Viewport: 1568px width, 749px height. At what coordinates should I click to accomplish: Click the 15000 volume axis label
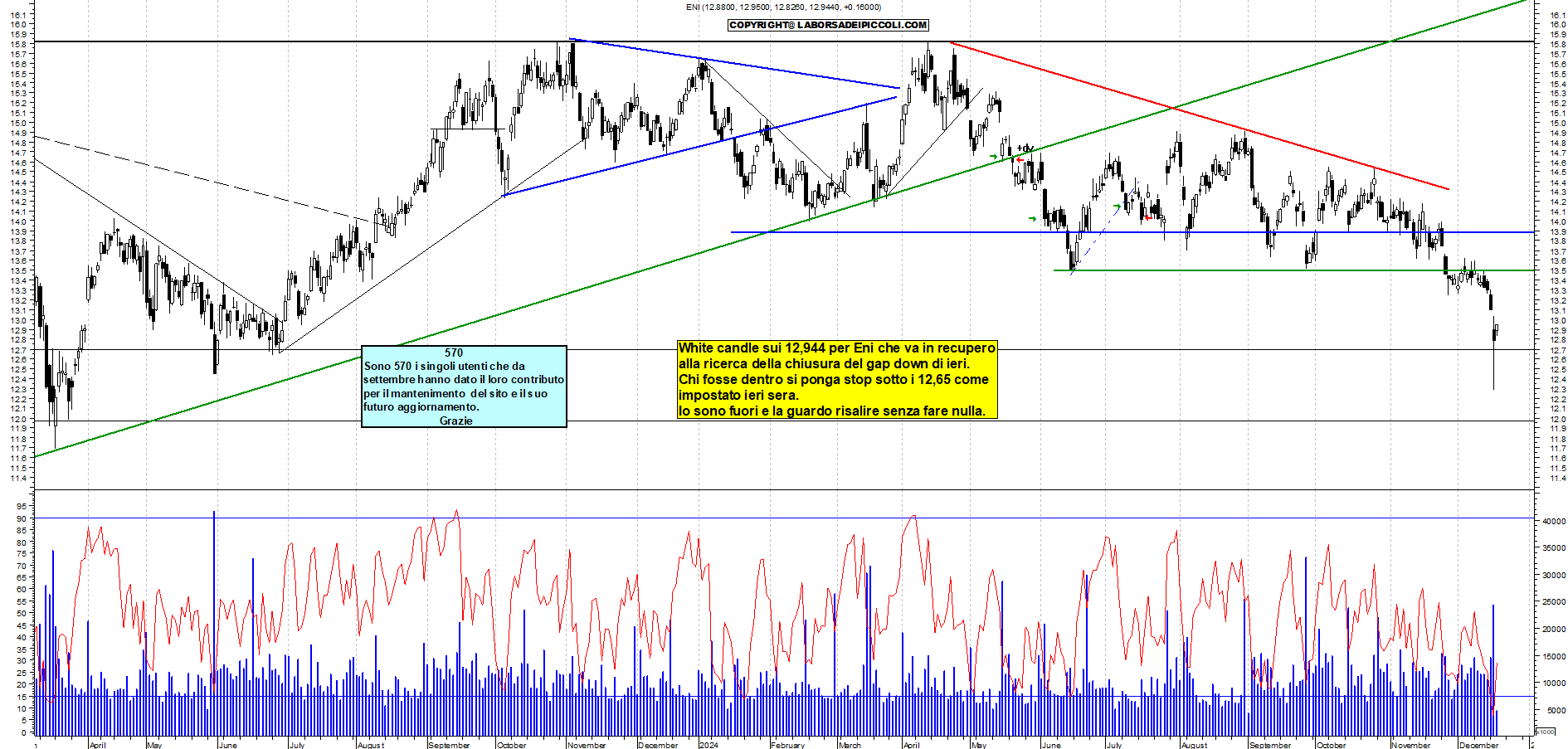point(1554,656)
